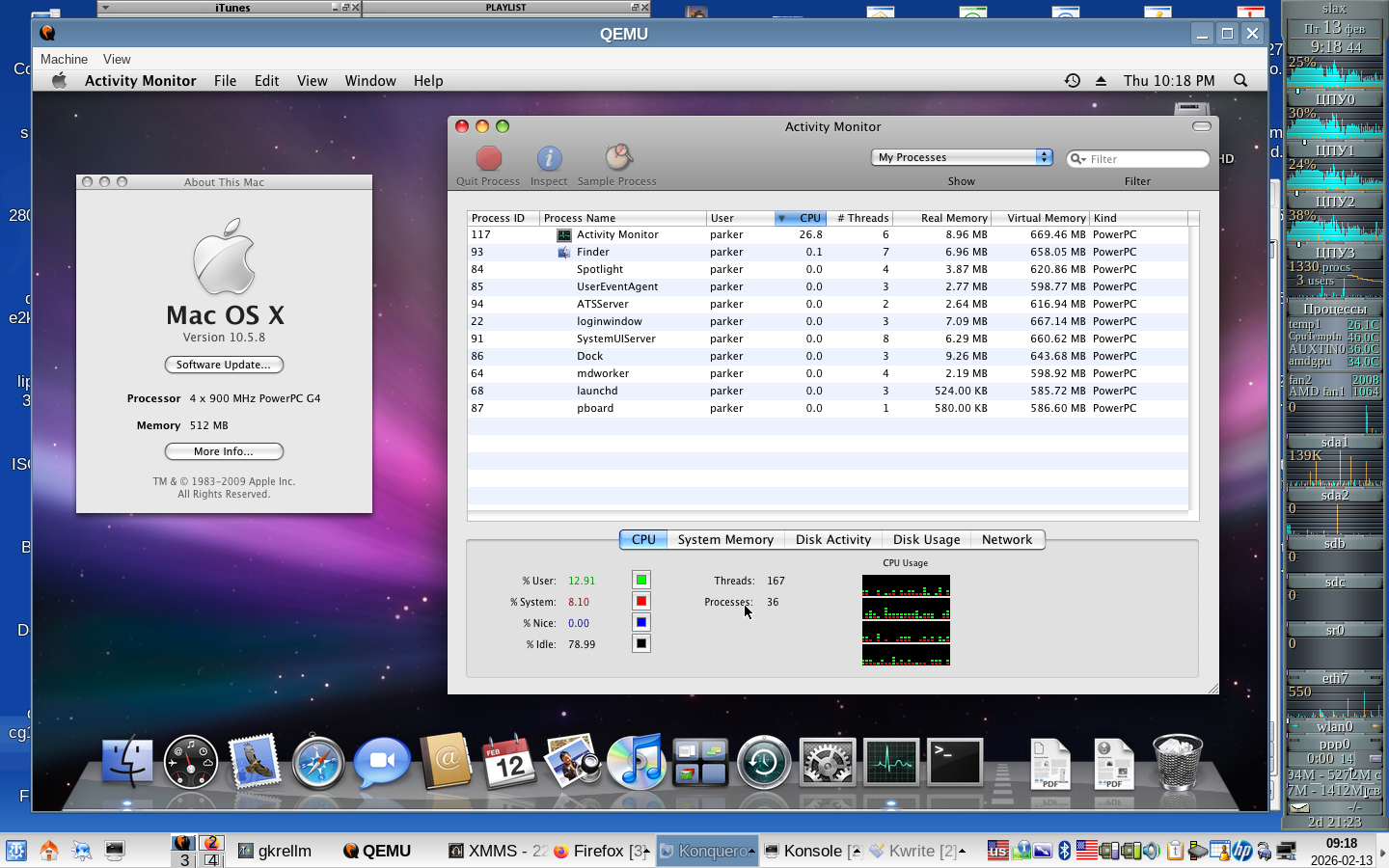Click Activity Monitor icon in the Dock
Screen dimensions: 1389x868
[891, 762]
